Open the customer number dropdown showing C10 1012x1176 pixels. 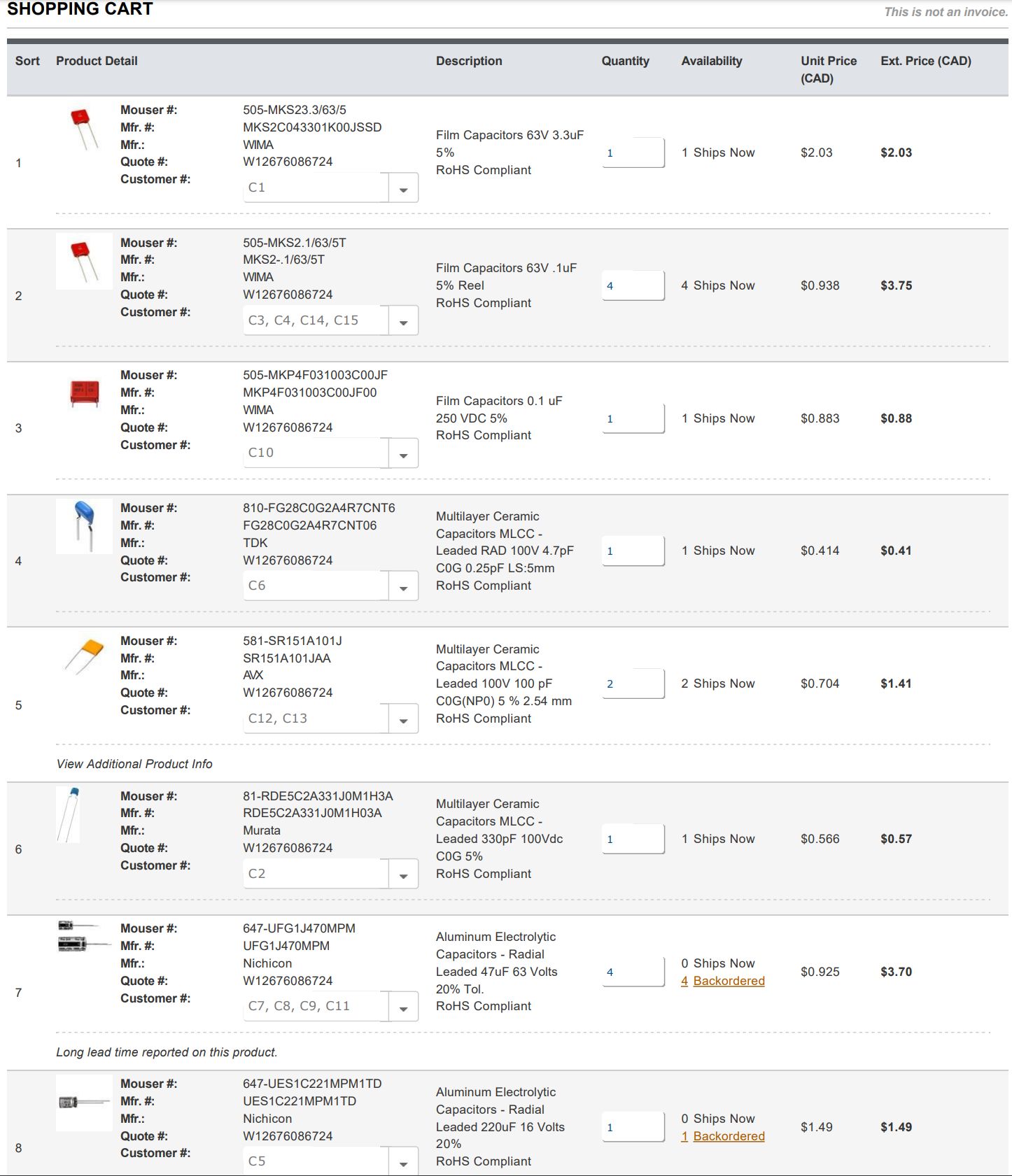(x=403, y=453)
